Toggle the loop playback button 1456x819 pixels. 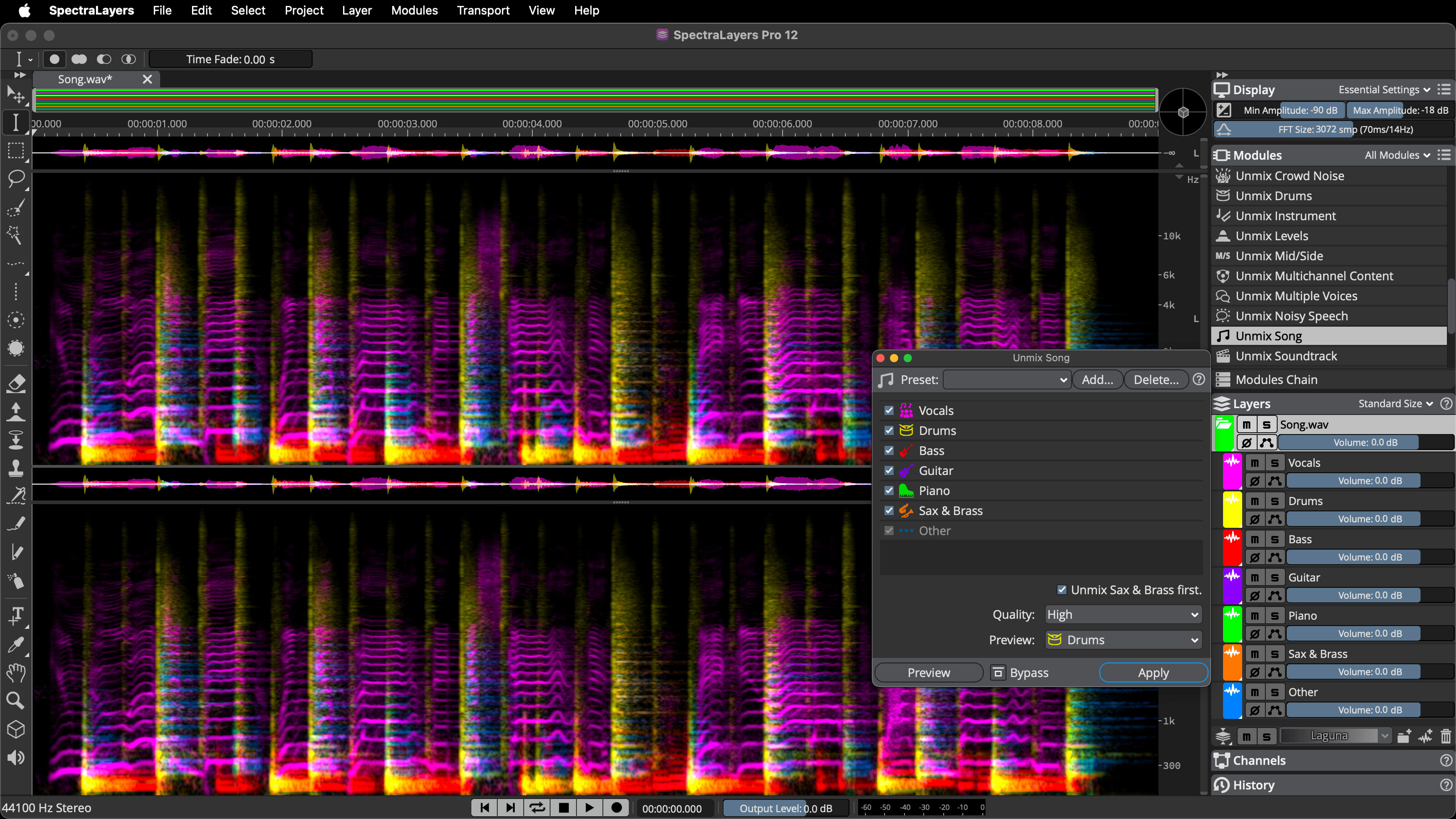point(537,808)
